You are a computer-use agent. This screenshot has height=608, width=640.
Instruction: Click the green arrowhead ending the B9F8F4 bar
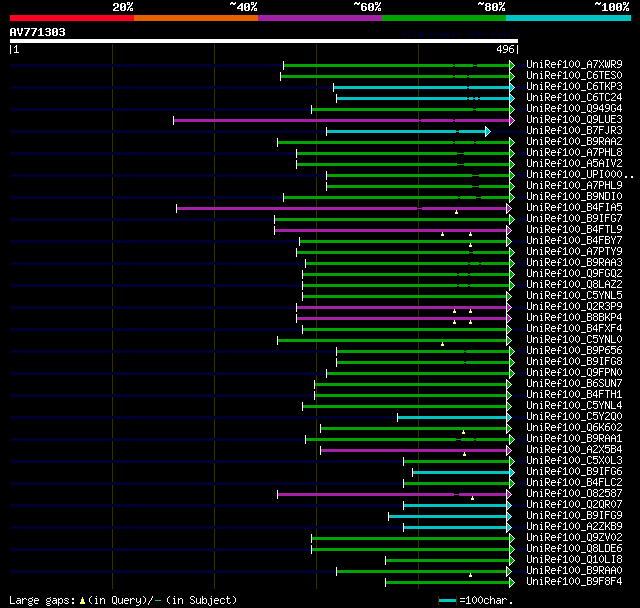[512, 583]
